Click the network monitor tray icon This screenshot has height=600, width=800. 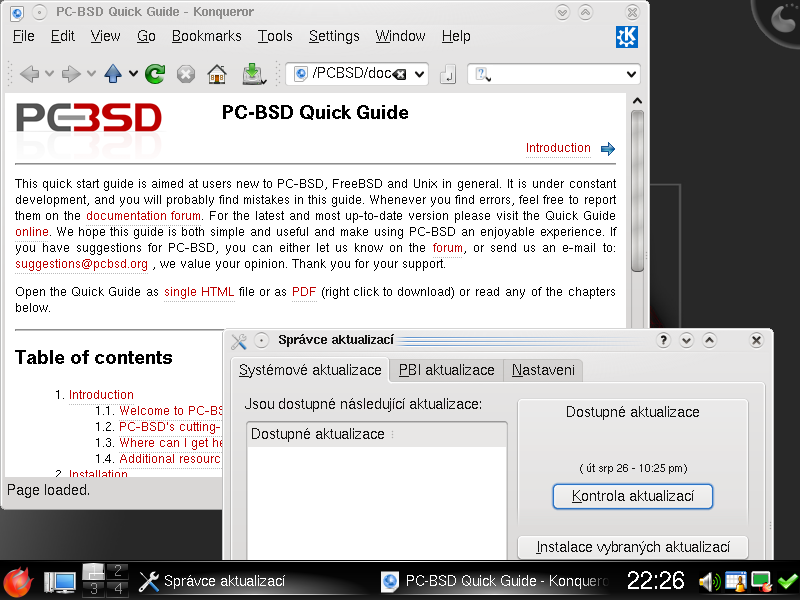(x=761, y=582)
